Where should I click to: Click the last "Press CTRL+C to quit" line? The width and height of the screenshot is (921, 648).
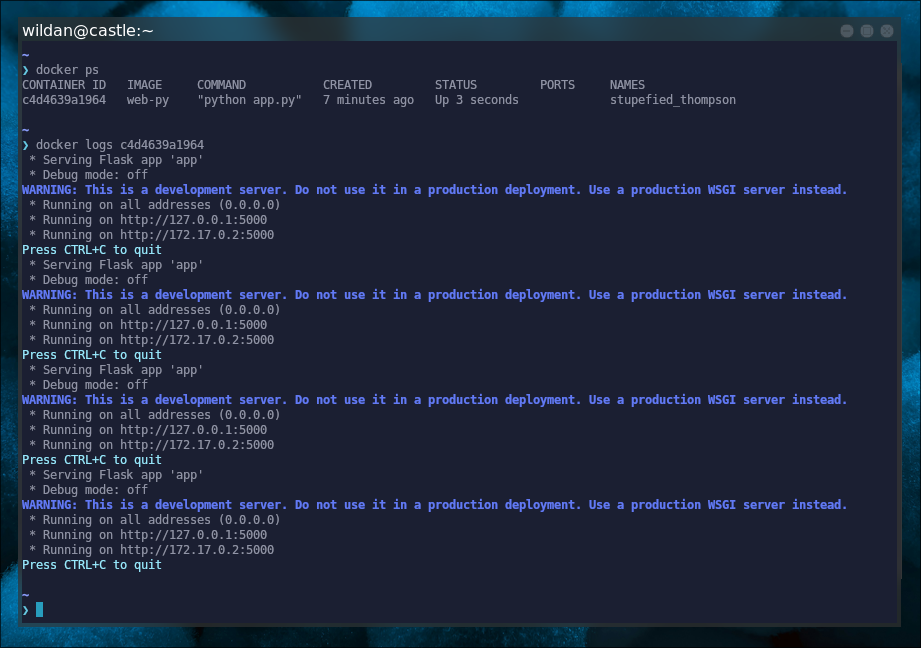pyautogui.click(x=92, y=565)
